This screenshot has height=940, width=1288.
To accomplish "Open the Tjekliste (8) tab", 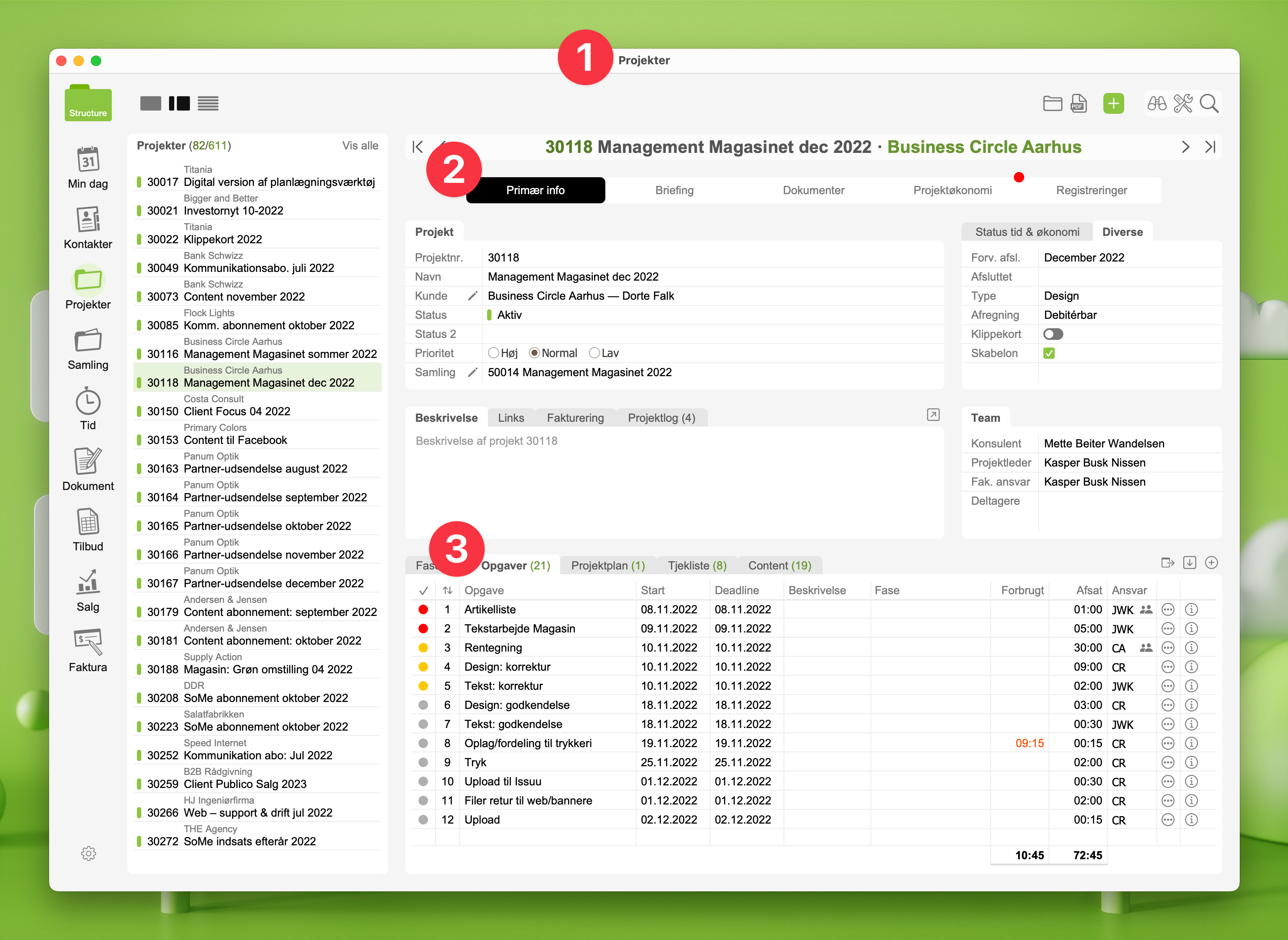I will [697, 566].
